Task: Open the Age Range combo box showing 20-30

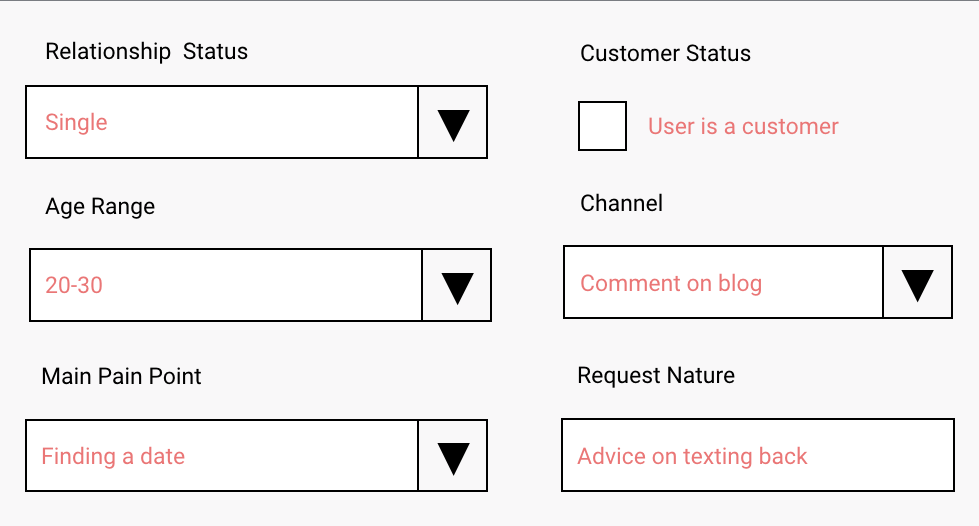Action: pos(227,286)
